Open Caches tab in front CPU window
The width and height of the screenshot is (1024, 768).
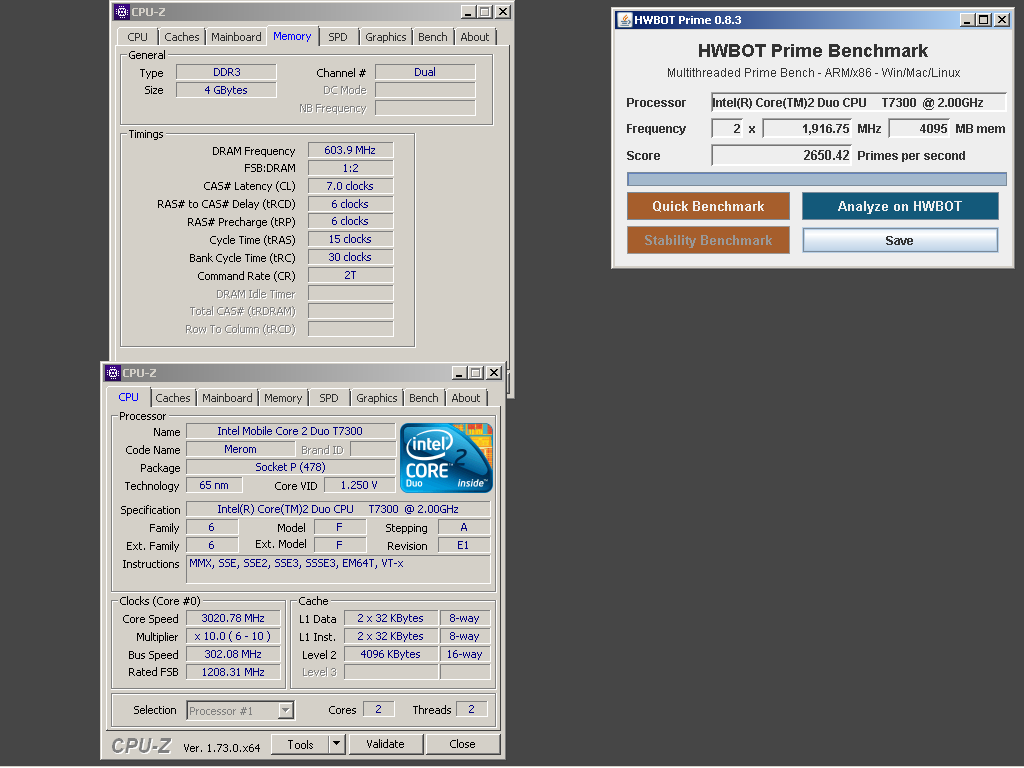click(172, 398)
